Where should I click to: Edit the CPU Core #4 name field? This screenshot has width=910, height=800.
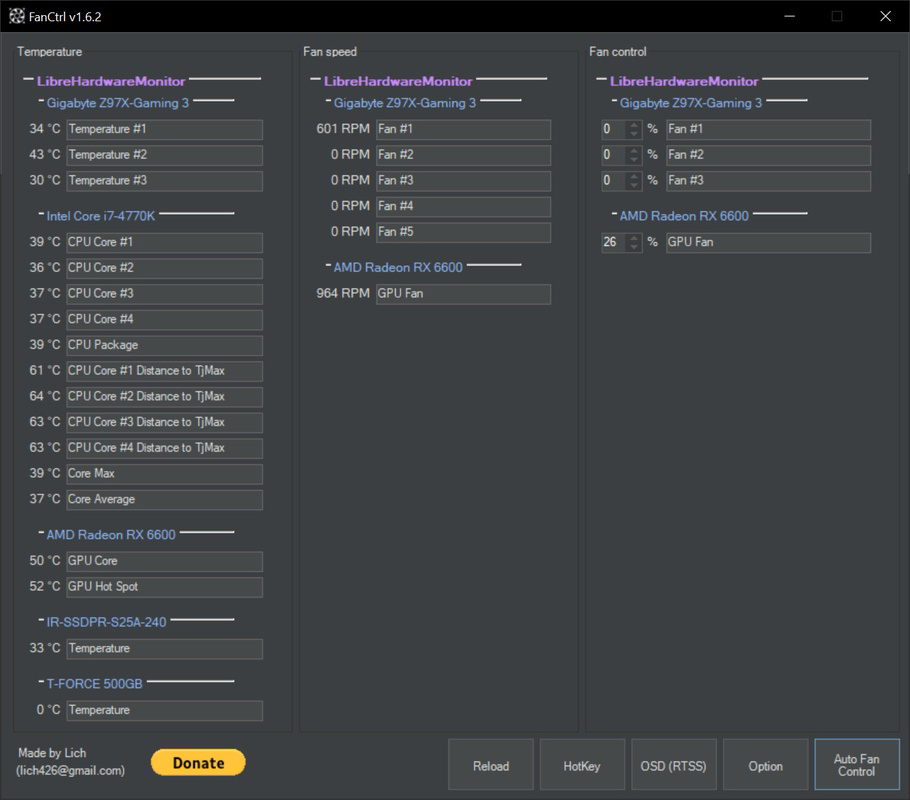[x=164, y=319]
